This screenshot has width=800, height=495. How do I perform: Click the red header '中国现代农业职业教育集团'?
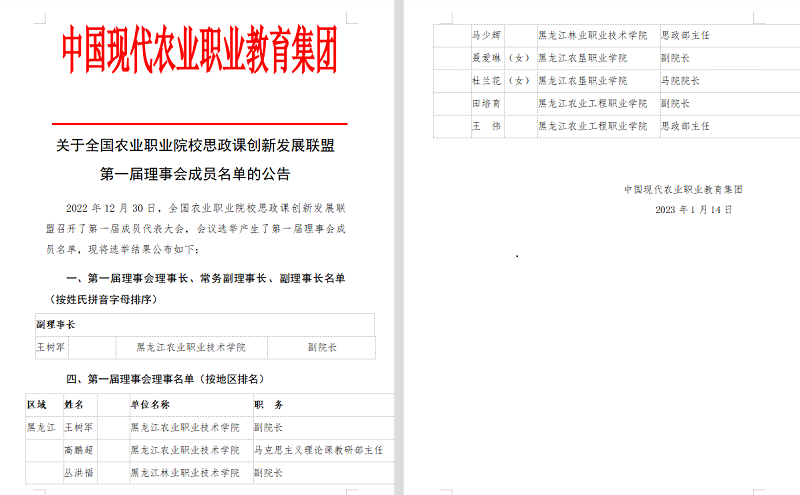click(199, 50)
